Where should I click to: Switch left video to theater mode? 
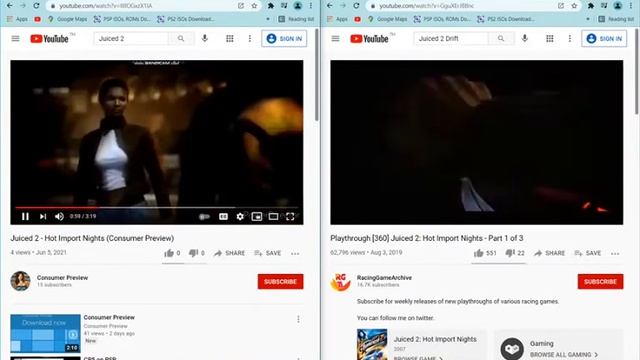click(273, 216)
